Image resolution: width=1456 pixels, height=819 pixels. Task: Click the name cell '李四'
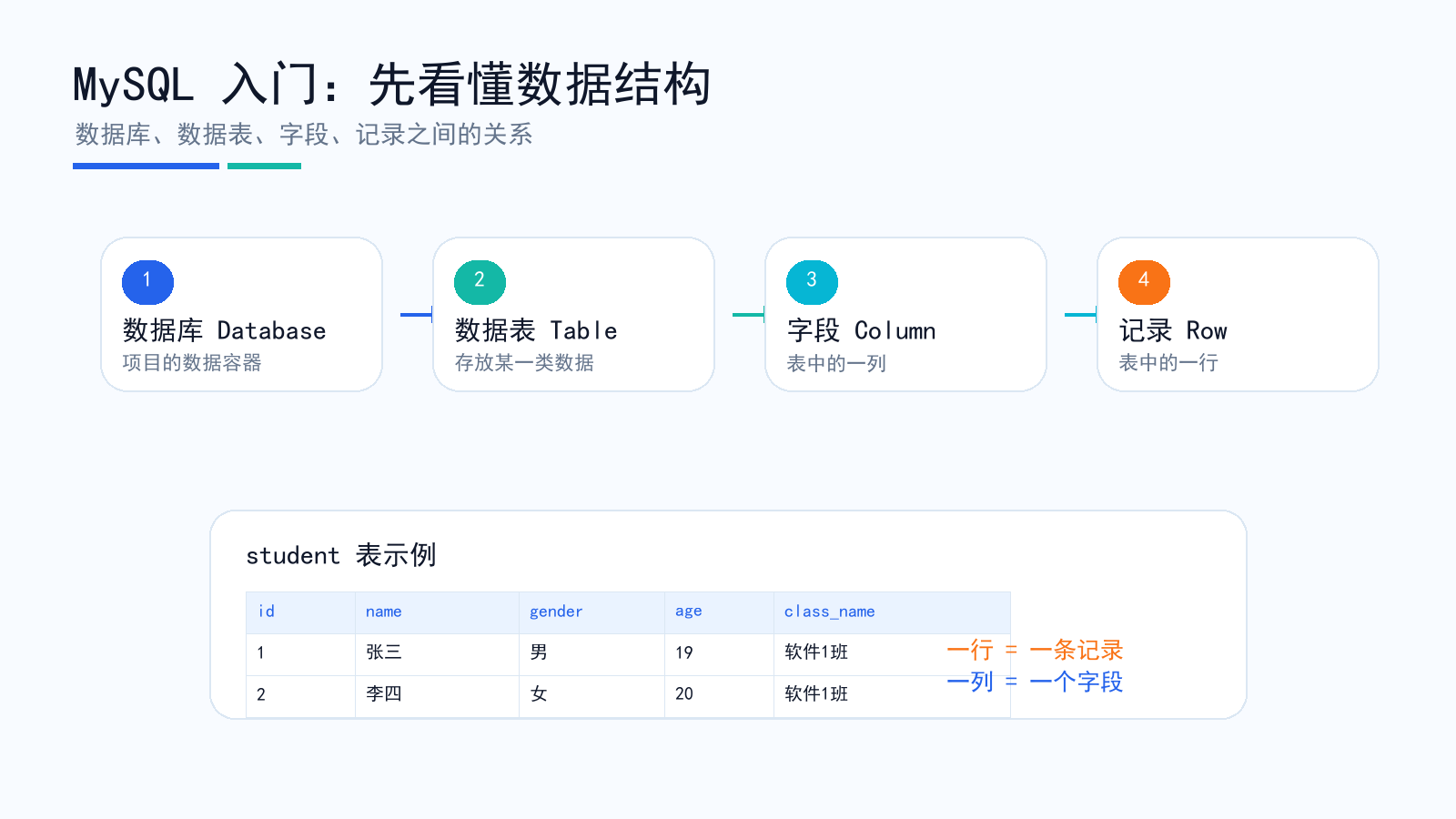point(437,696)
